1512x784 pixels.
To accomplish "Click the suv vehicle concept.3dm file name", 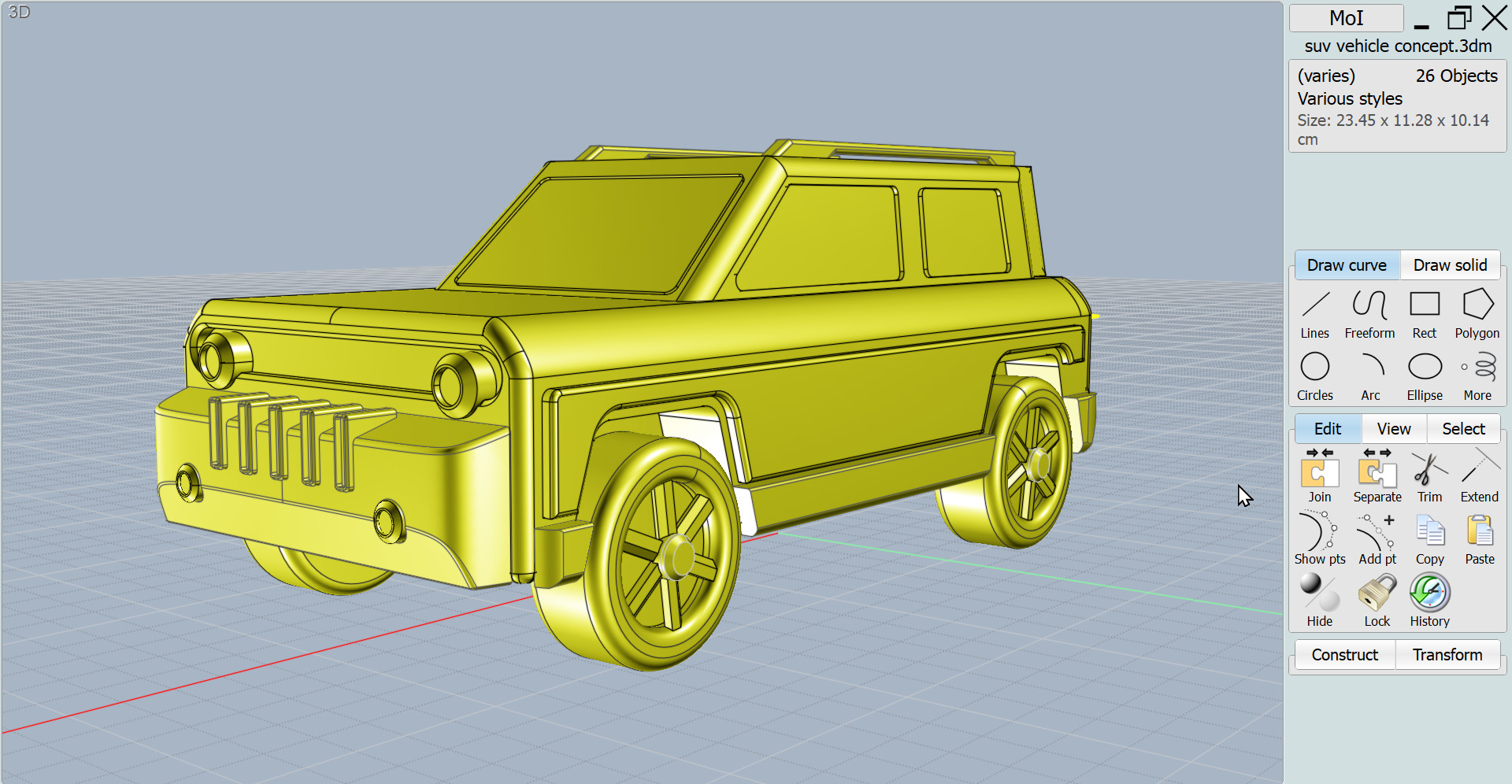I will coord(1398,46).
